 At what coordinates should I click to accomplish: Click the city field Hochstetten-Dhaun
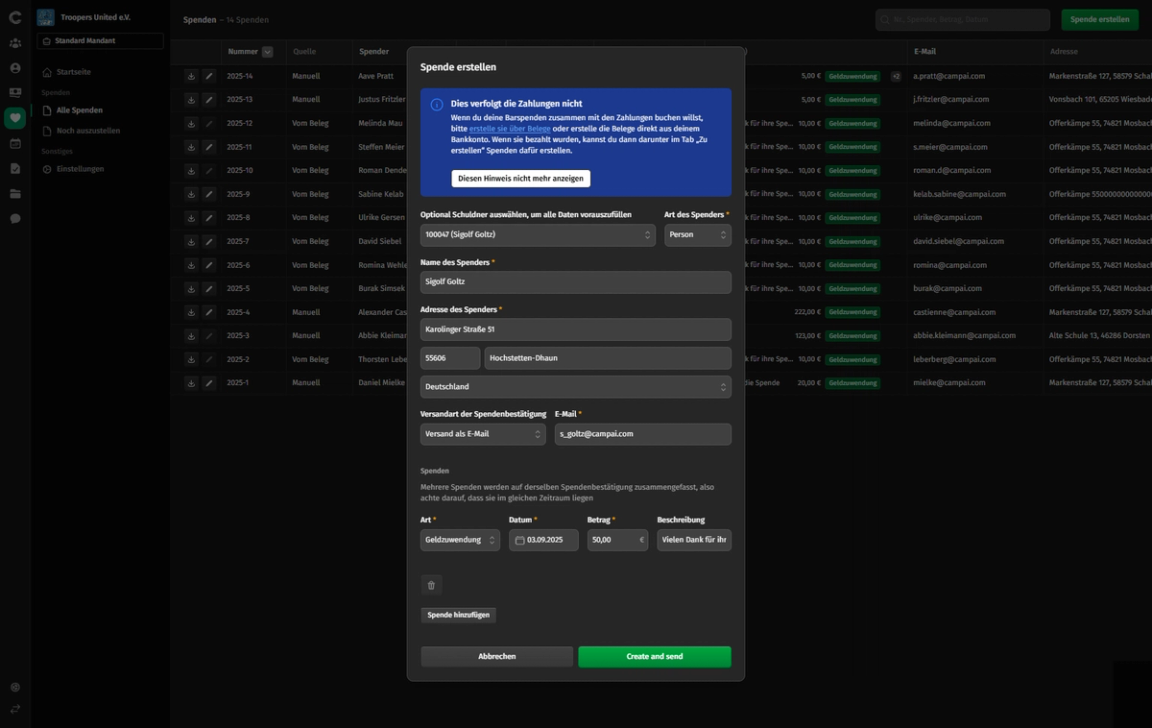click(608, 358)
